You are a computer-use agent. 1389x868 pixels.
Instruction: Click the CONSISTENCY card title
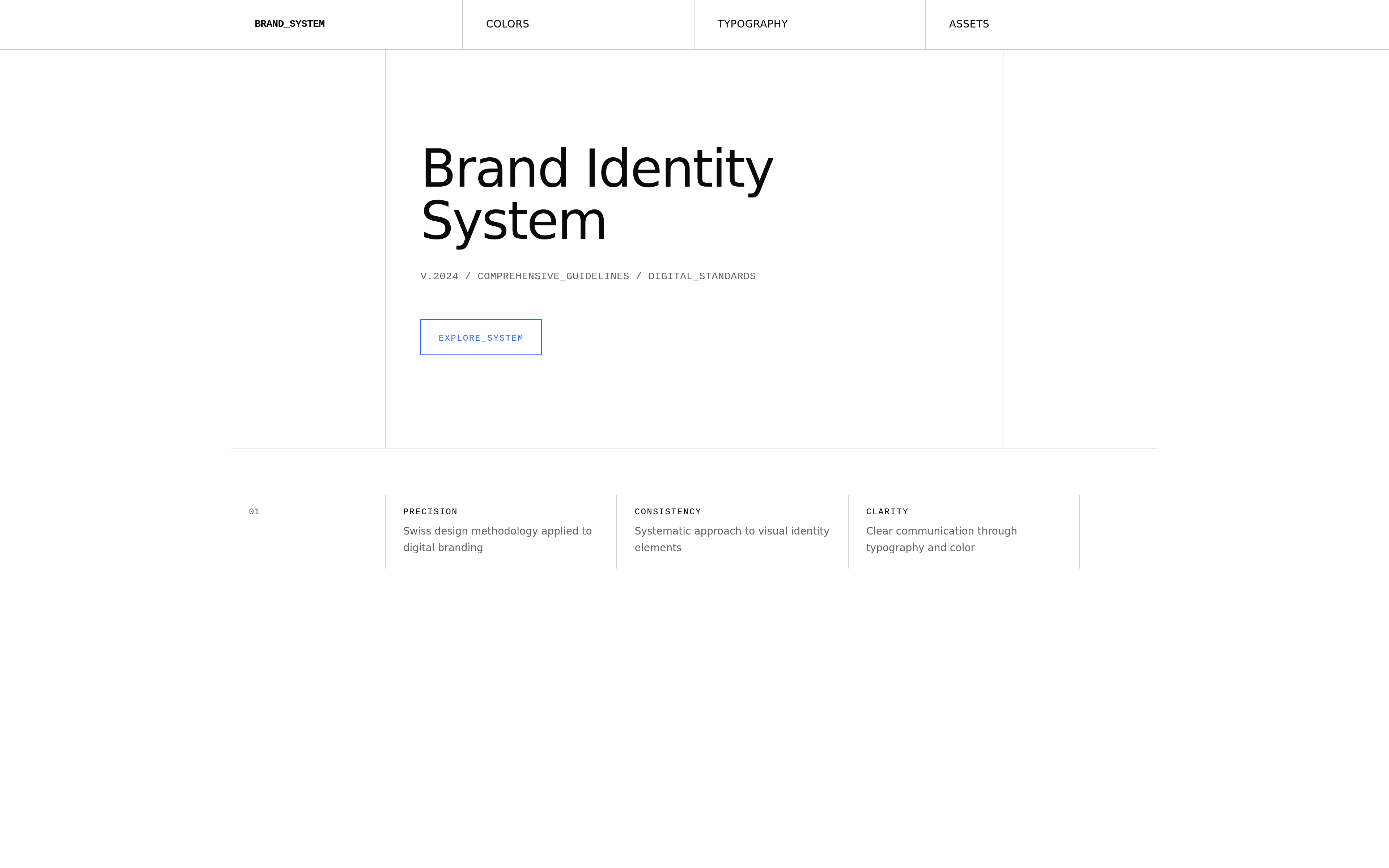click(667, 511)
